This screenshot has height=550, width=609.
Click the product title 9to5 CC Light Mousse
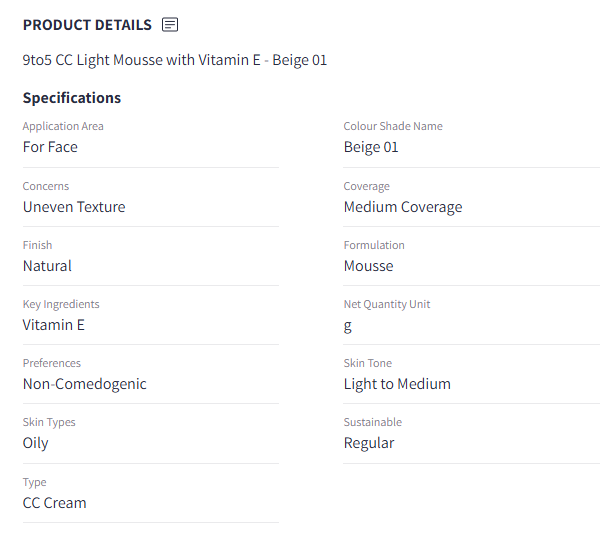tap(175, 60)
